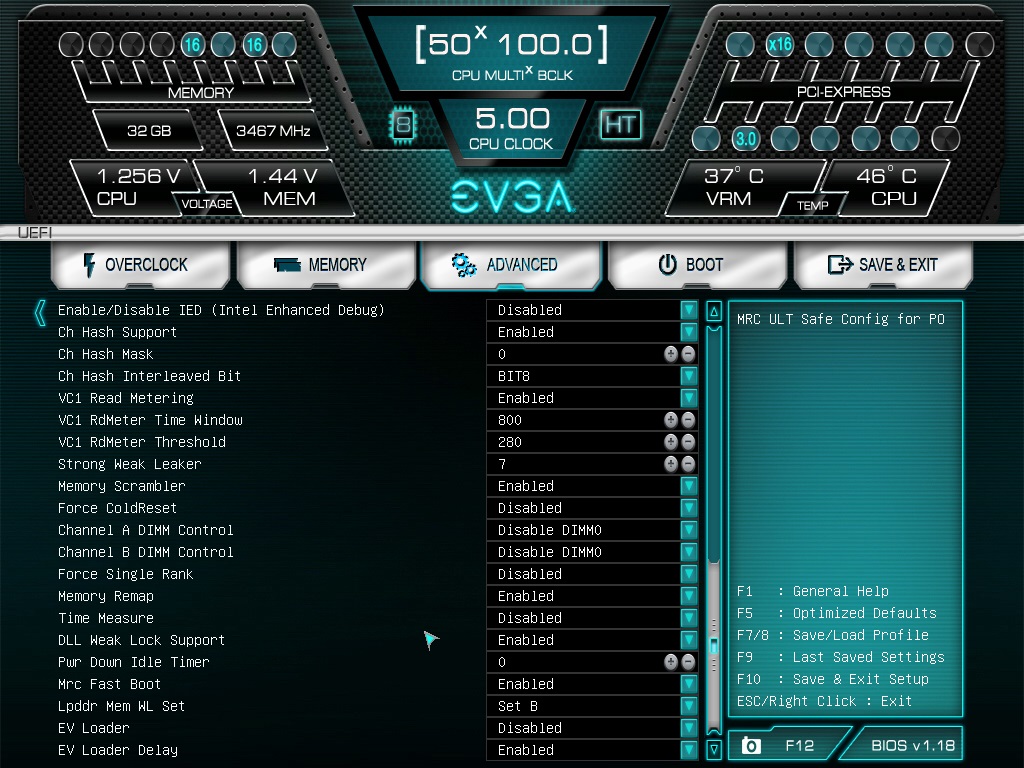This screenshot has width=1024, height=768.
Task: Increase VC1 RdMeter Time Window value
Action: coord(671,420)
